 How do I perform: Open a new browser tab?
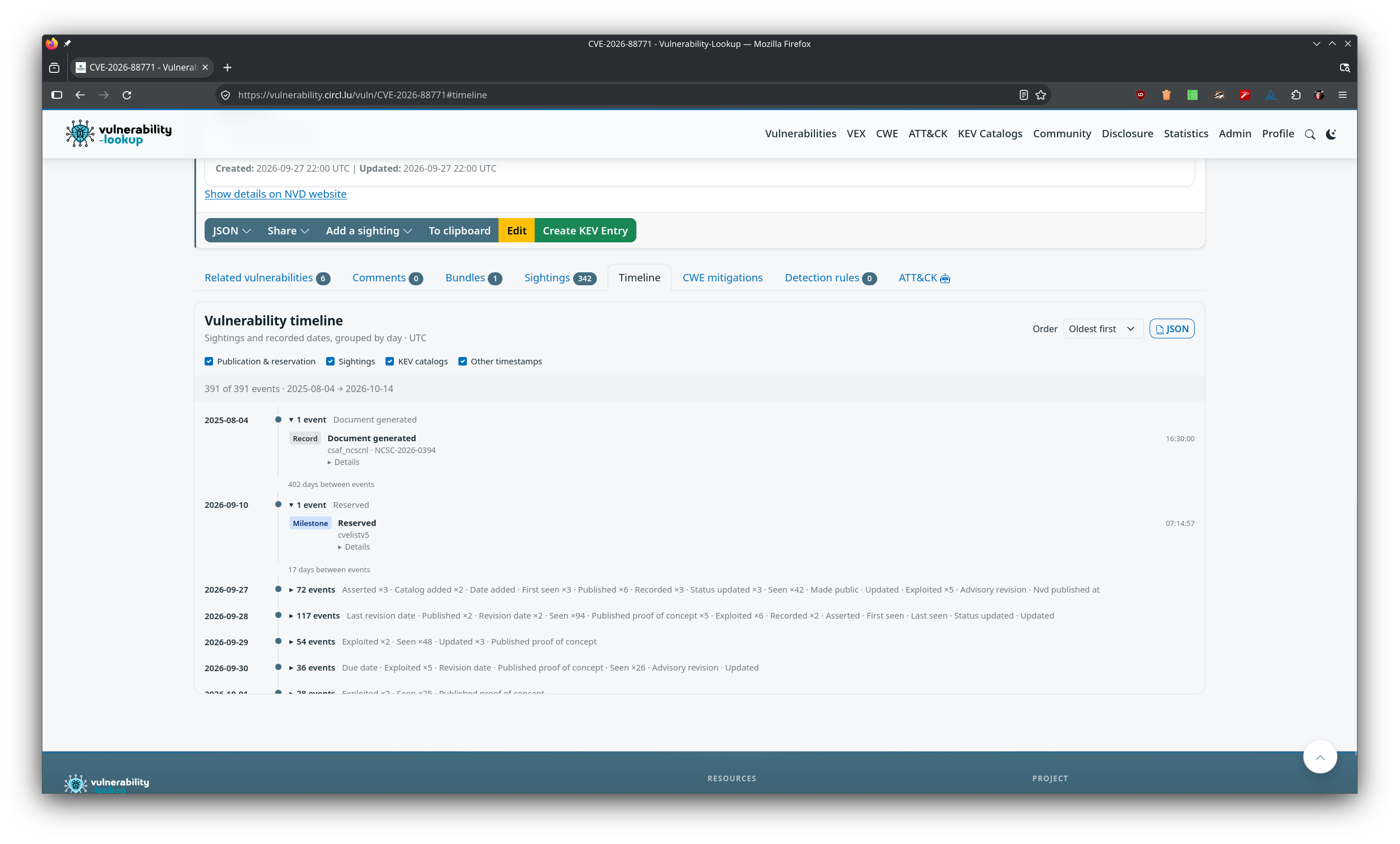point(227,68)
